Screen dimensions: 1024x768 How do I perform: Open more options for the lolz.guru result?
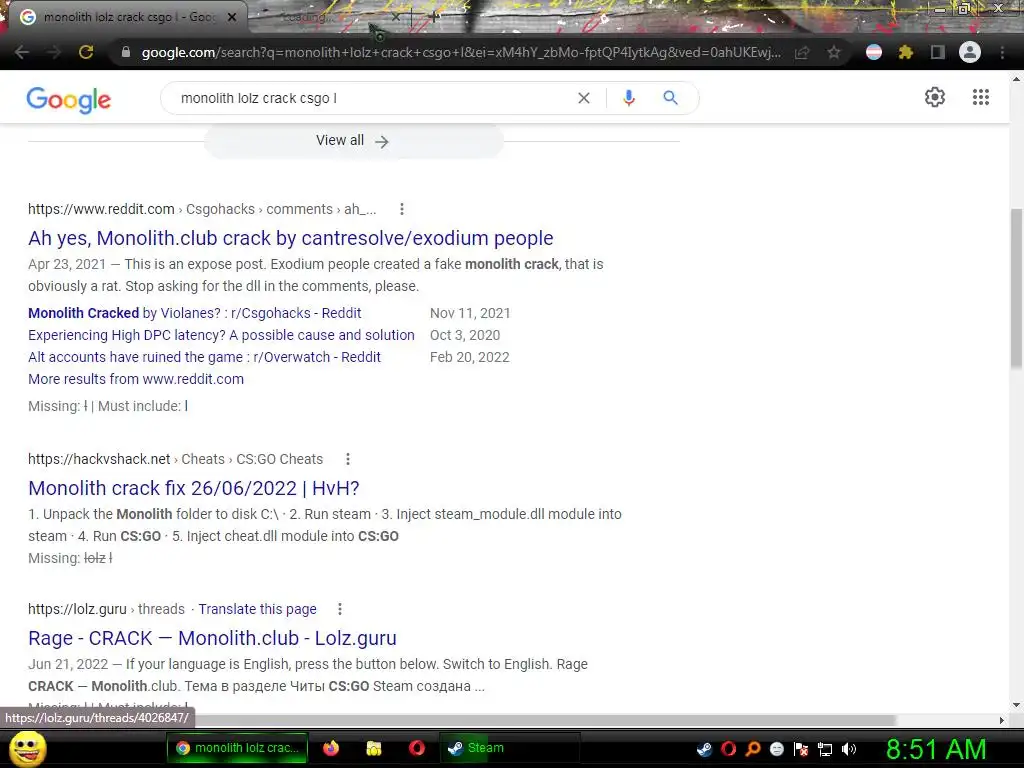(x=340, y=609)
